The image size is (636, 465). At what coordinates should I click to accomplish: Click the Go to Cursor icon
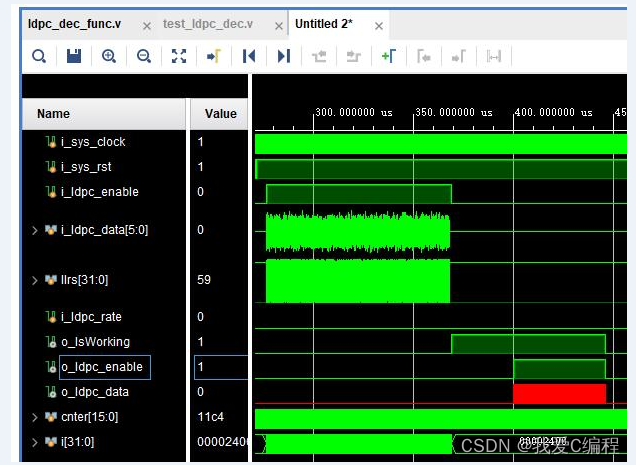pos(213,56)
